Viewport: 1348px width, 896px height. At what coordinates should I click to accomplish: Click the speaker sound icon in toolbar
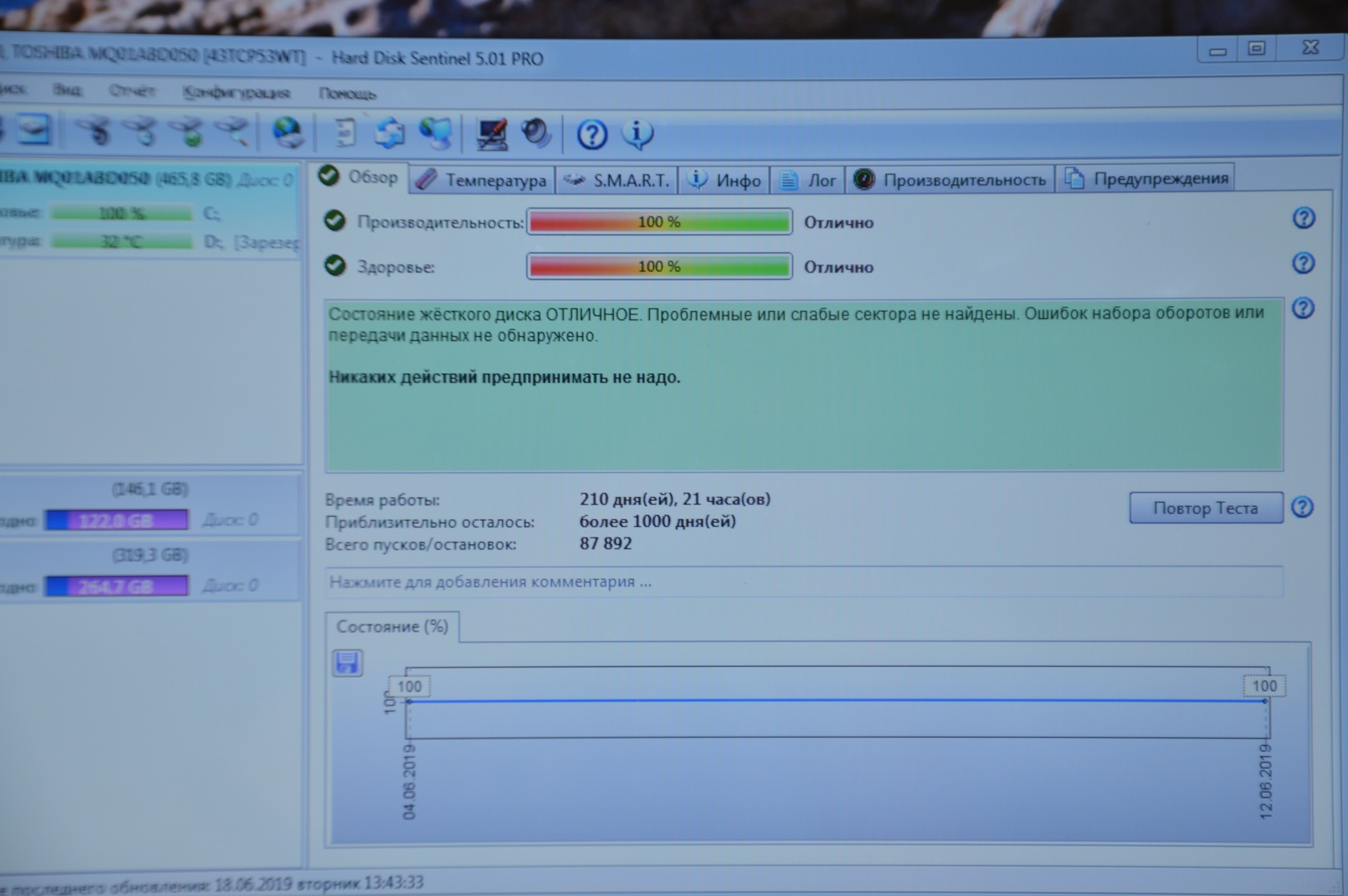click(x=536, y=133)
